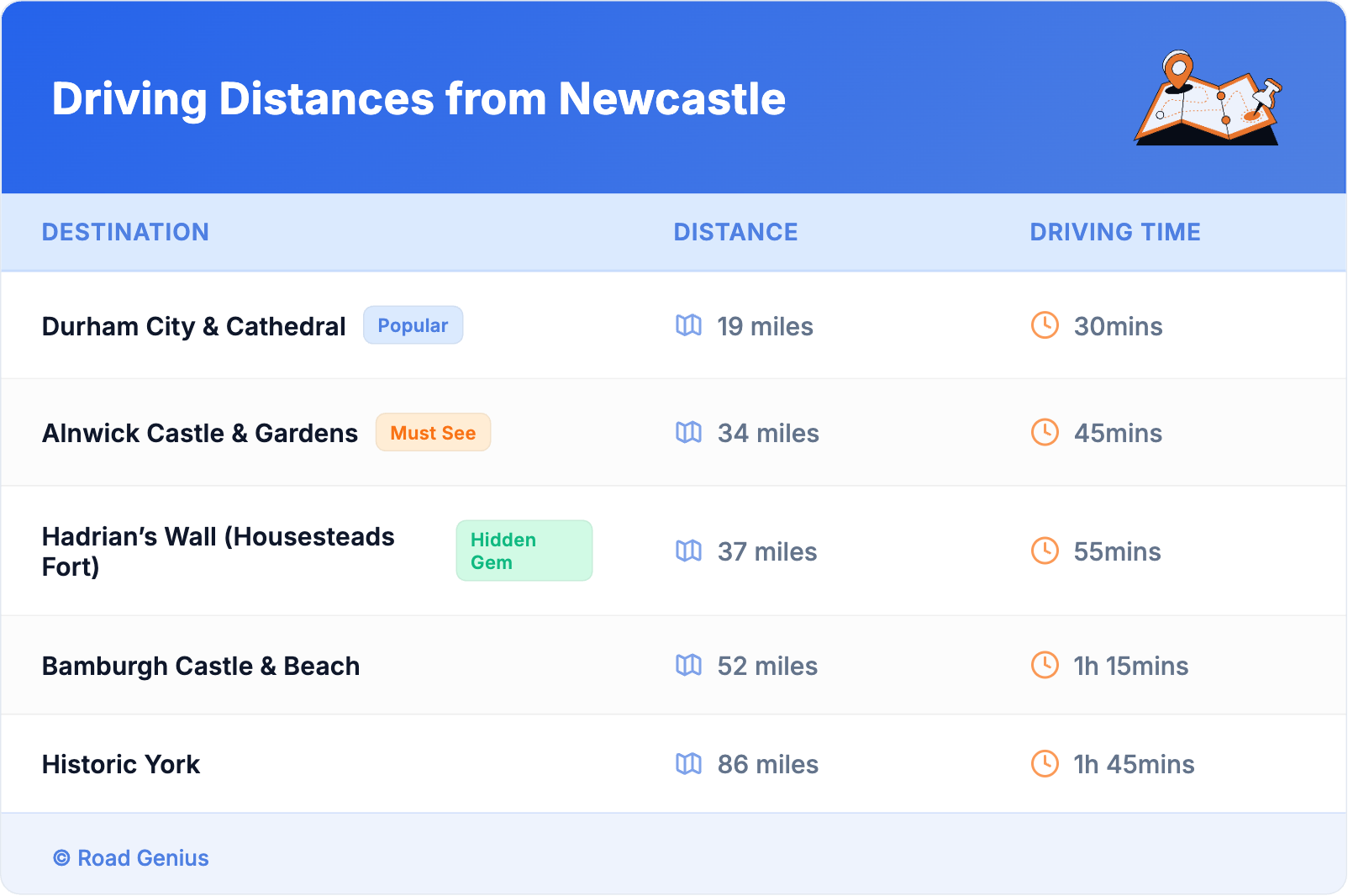Click the clock icon beside 45mins
The width and height of the screenshot is (1348, 896).
click(1045, 432)
